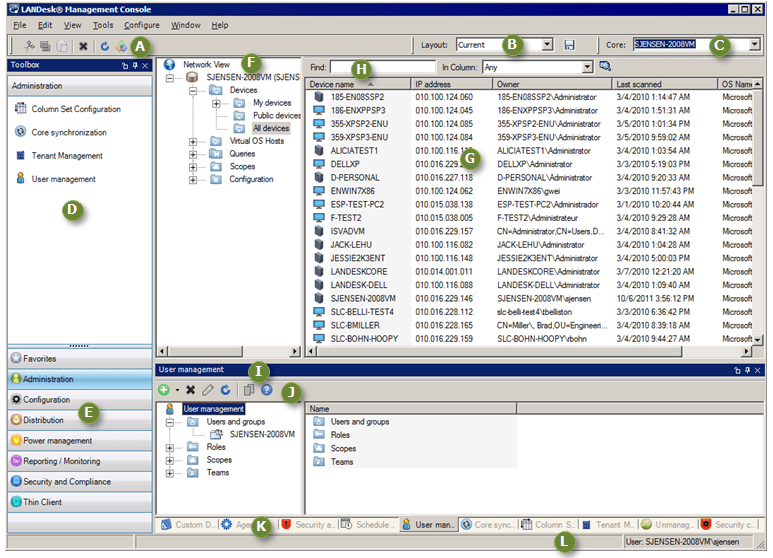Switch to Custom D.. bottom tab

189,525
